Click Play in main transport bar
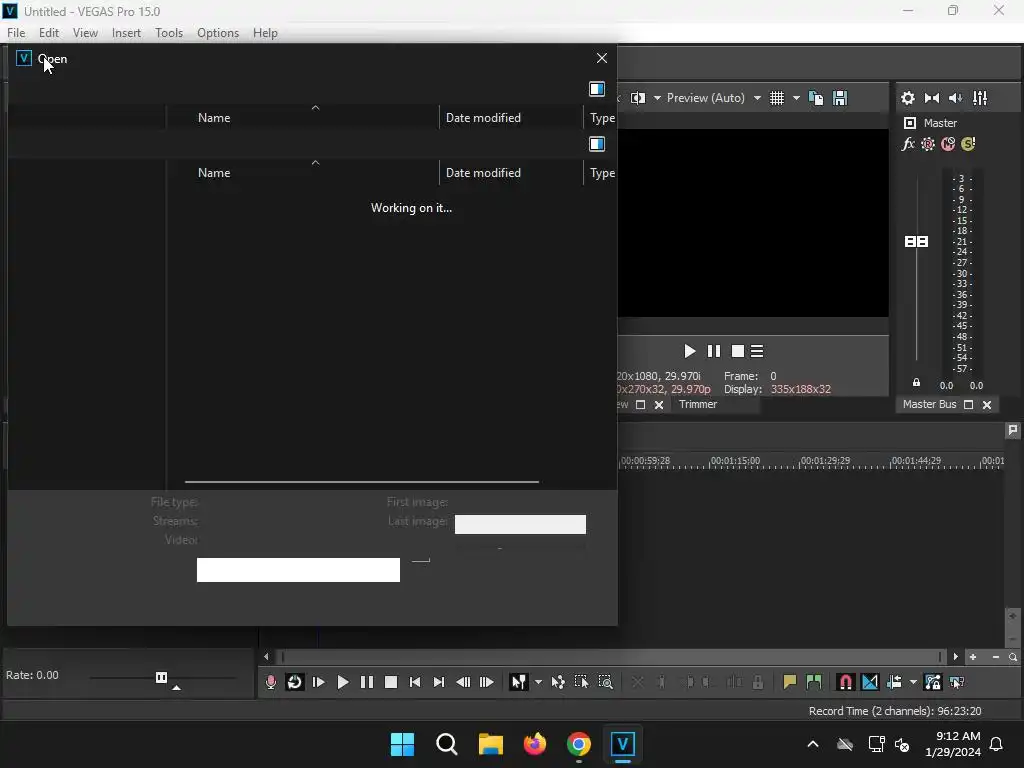The height and width of the screenshot is (768, 1024). pos(342,682)
